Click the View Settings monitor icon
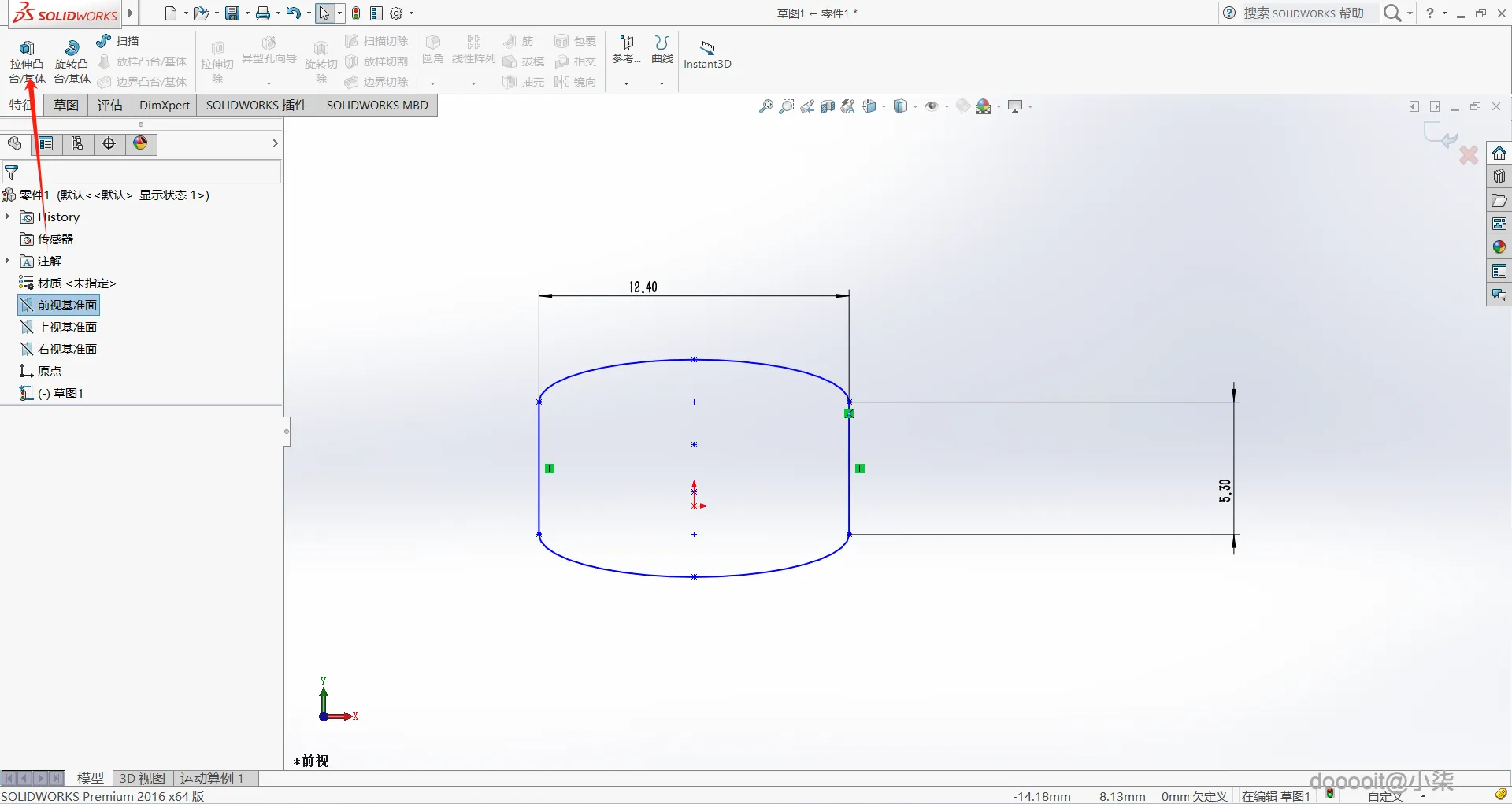 [x=1015, y=106]
